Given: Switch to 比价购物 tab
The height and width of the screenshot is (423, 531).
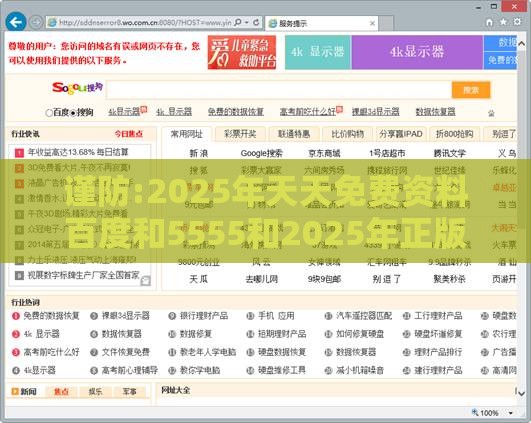Looking at the screenshot, I should (347, 134).
